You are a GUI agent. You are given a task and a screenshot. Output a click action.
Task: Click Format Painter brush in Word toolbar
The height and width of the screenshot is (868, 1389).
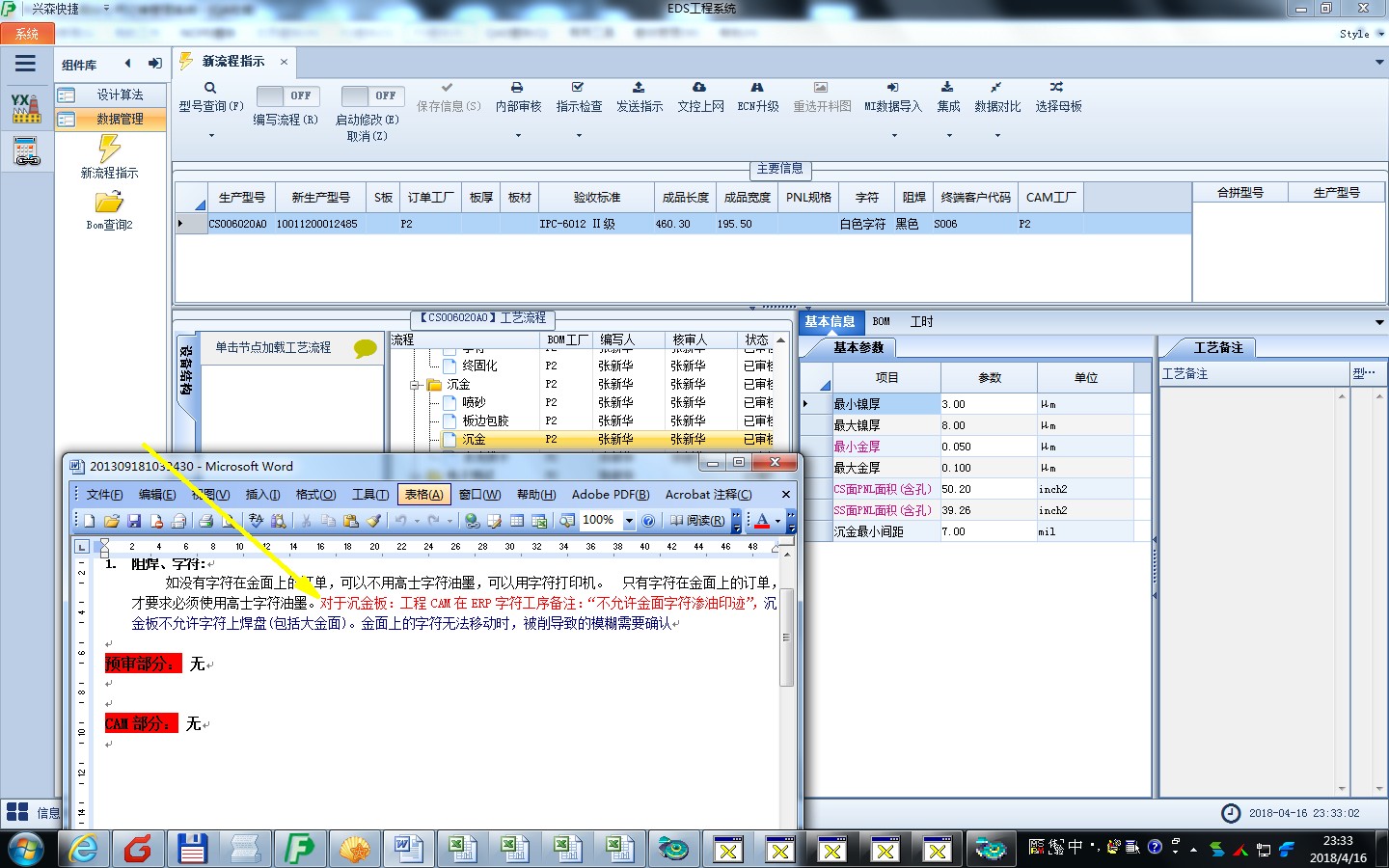click(x=373, y=521)
